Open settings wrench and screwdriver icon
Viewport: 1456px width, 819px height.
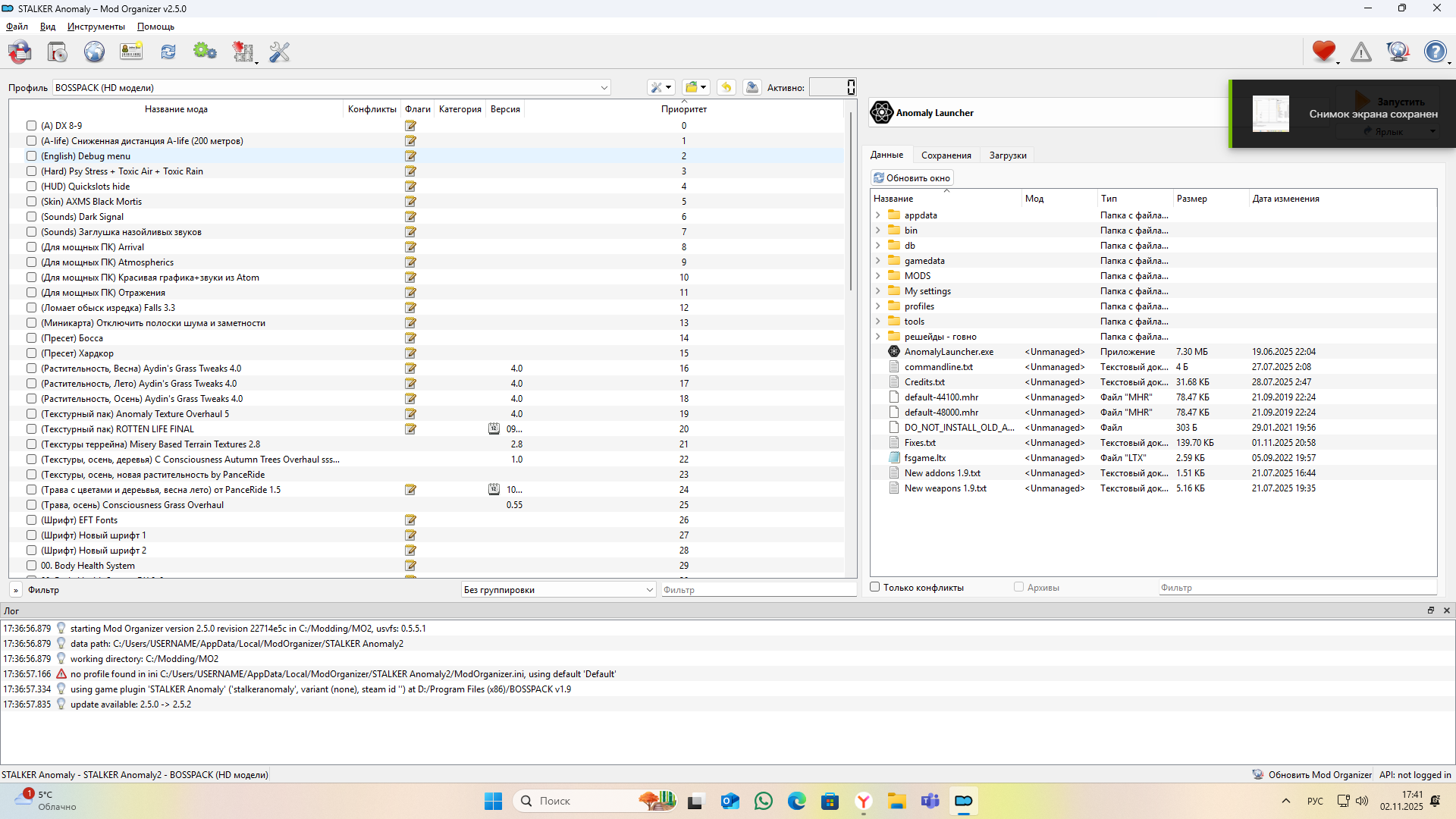[280, 52]
